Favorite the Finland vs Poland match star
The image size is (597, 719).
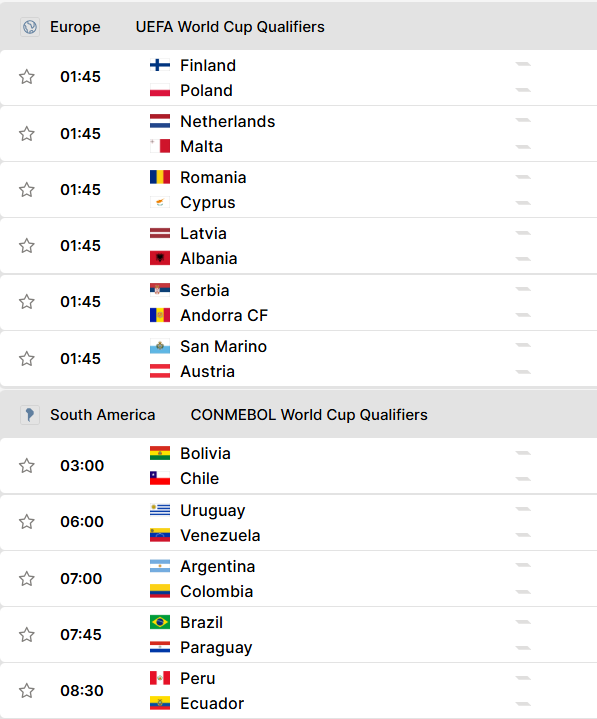[27, 77]
